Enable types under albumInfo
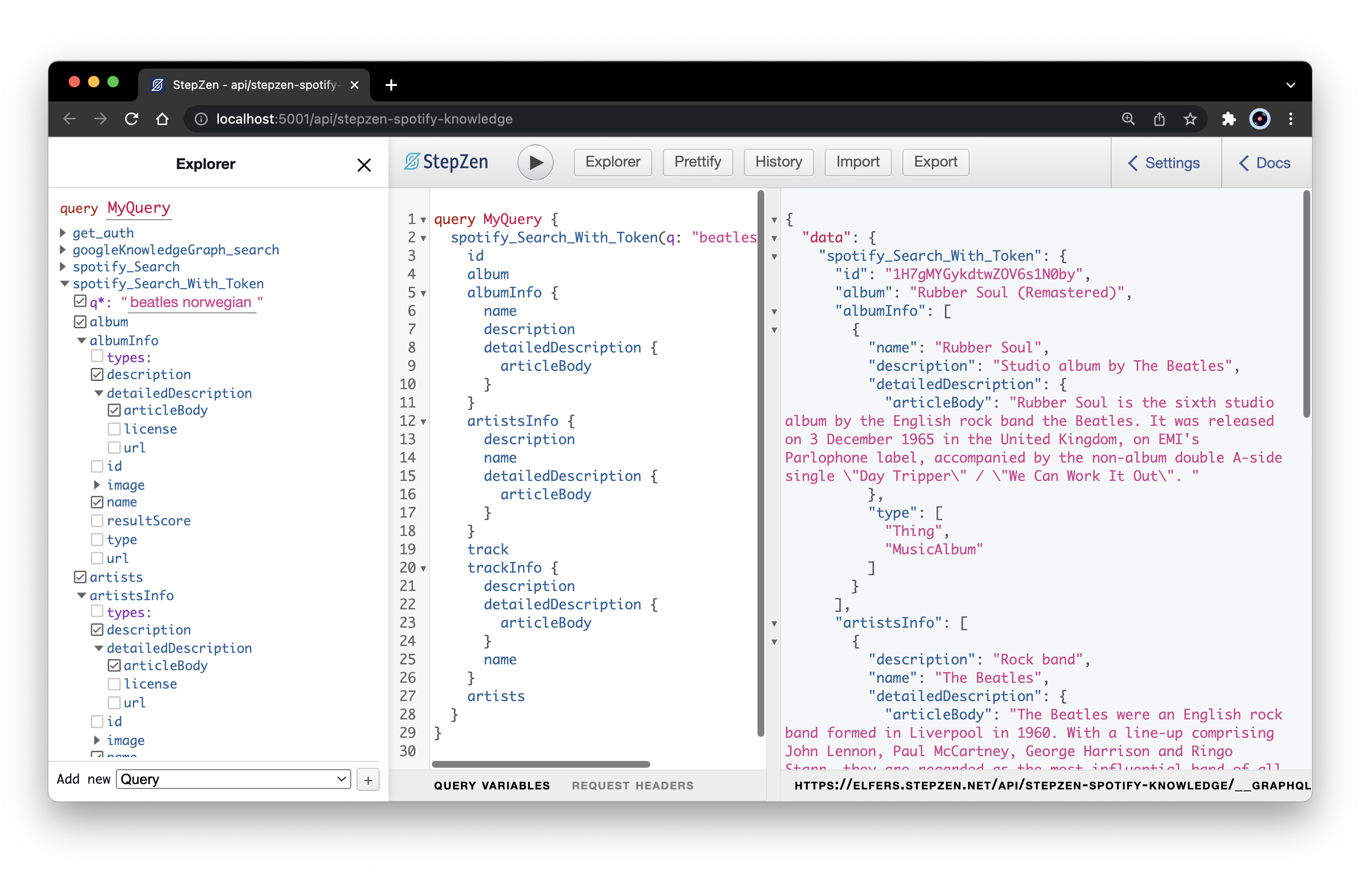The width and height of the screenshot is (1372, 872). tap(97, 356)
